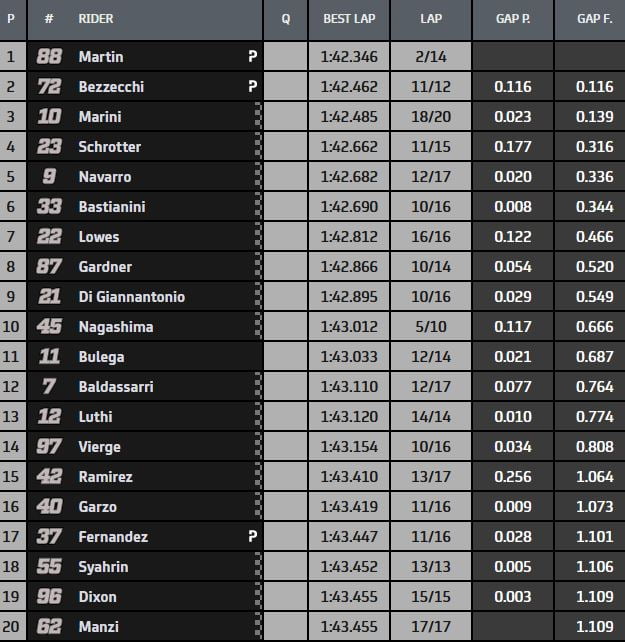
Task: Click the checkered flag next to Navarro
Action: click(258, 177)
